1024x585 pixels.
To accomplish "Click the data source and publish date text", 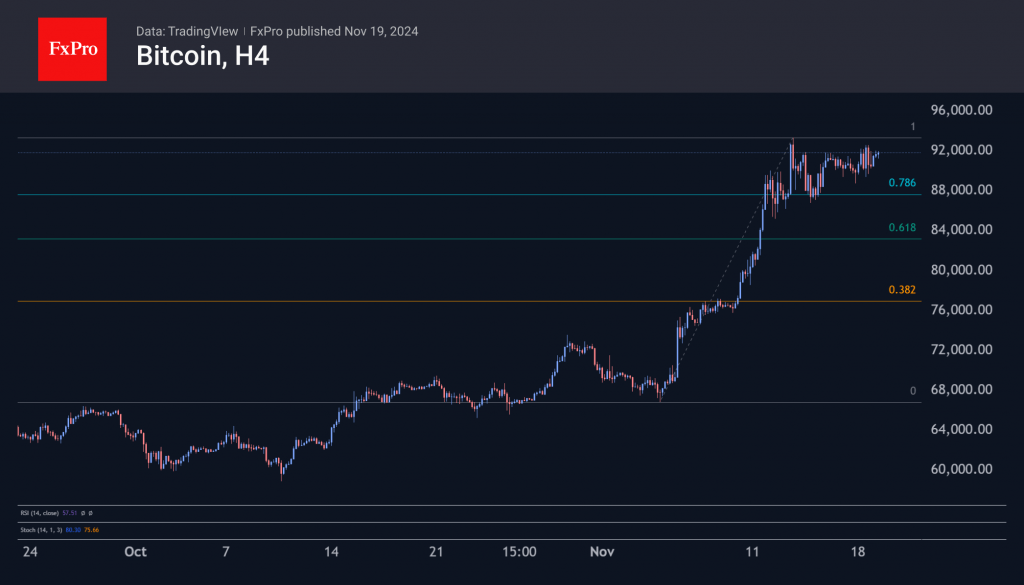I will pos(276,31).
